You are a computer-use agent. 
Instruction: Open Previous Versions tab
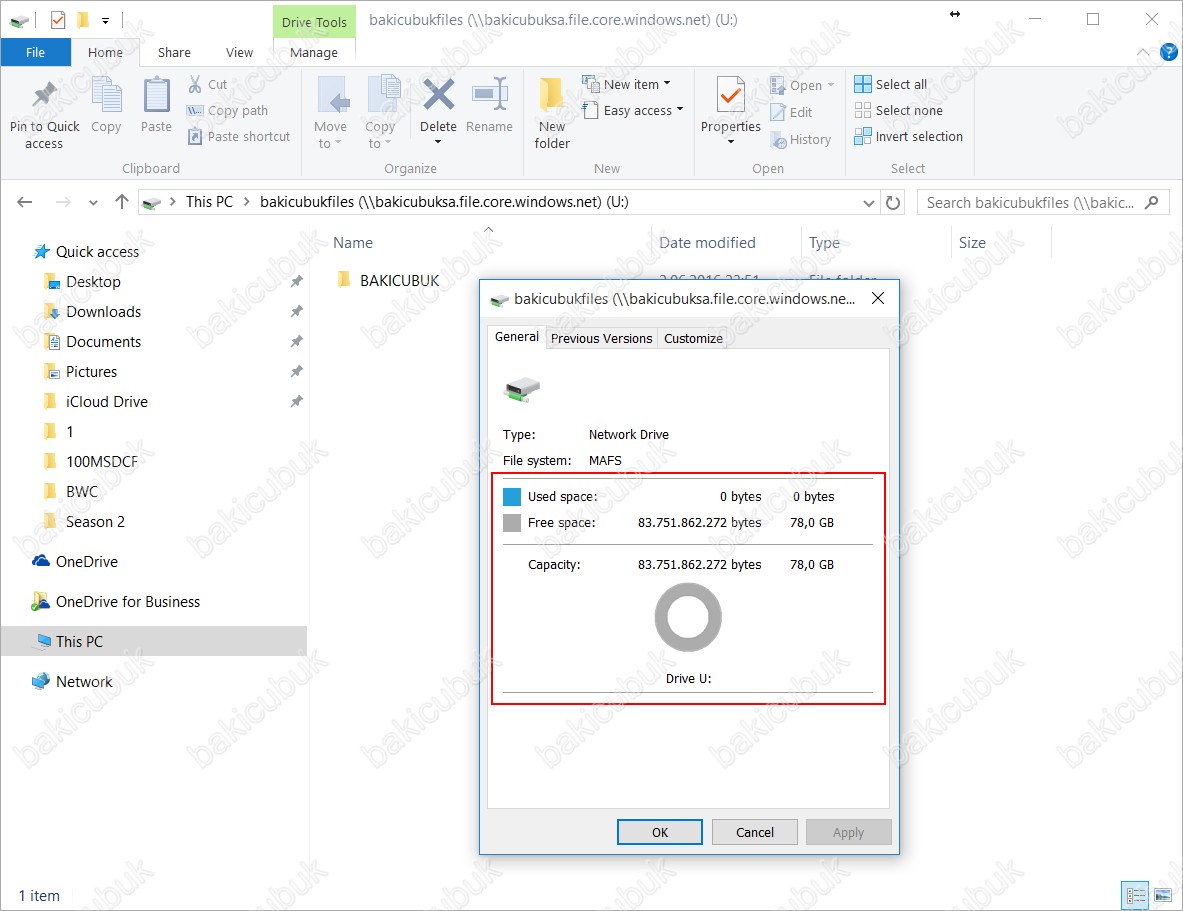pos(601,338)
